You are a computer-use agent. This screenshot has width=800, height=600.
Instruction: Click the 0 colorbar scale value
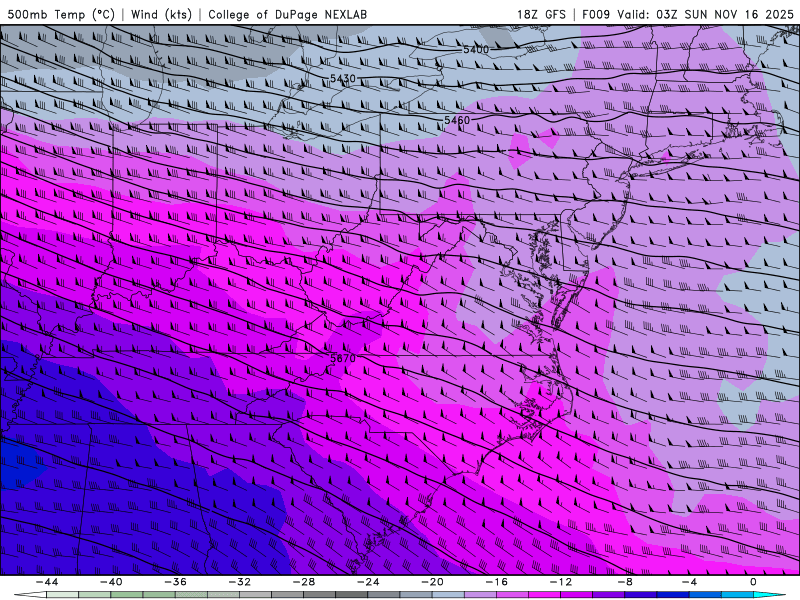(753, 582)
